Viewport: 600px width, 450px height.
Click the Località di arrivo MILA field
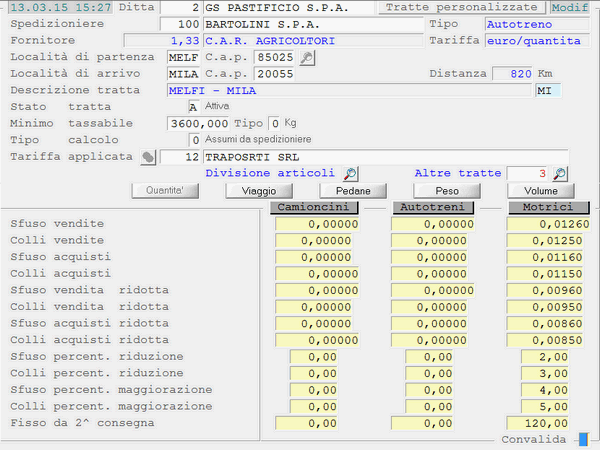coord(183,74)
